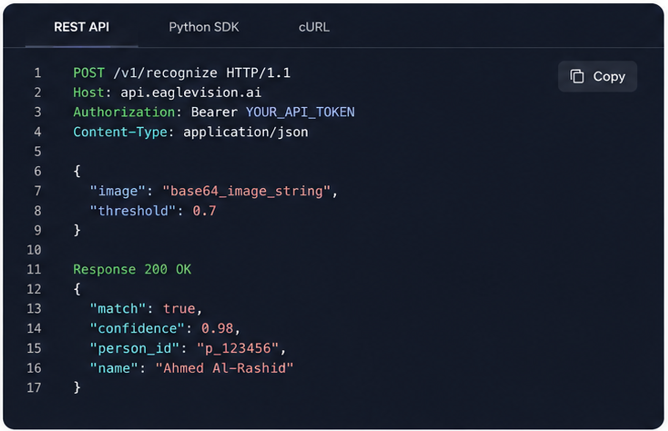Click the "image" JSON key
Image resolution: width=668 pixels, height=431 pixels.
[118, 191]
